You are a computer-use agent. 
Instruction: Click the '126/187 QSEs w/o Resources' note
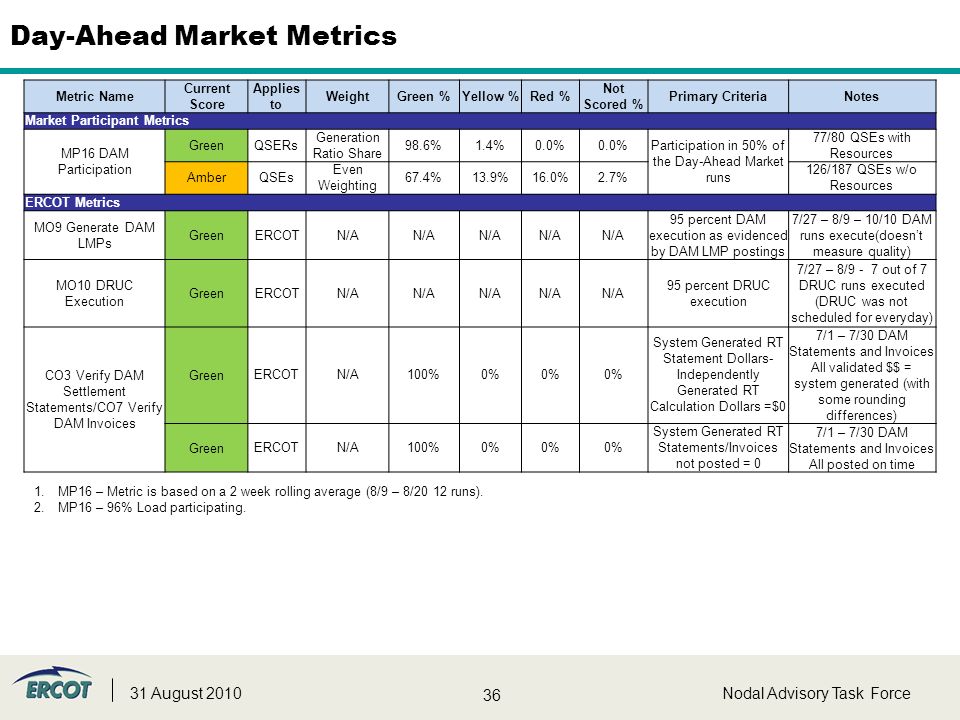(862, 178)
